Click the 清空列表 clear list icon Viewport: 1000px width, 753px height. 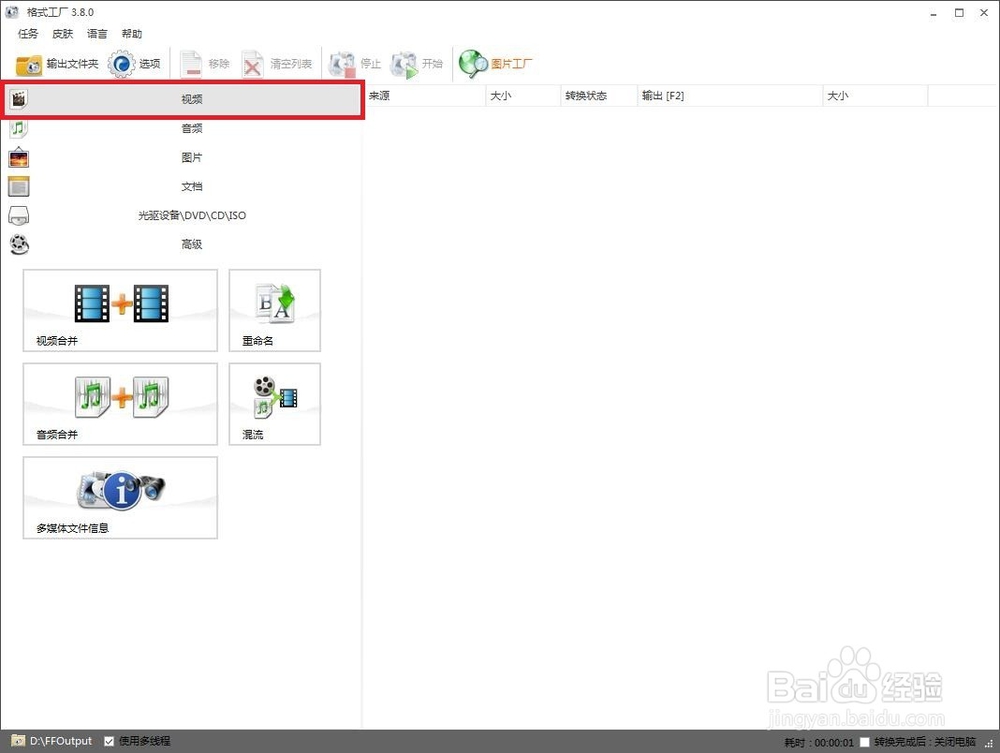[253, 64]
